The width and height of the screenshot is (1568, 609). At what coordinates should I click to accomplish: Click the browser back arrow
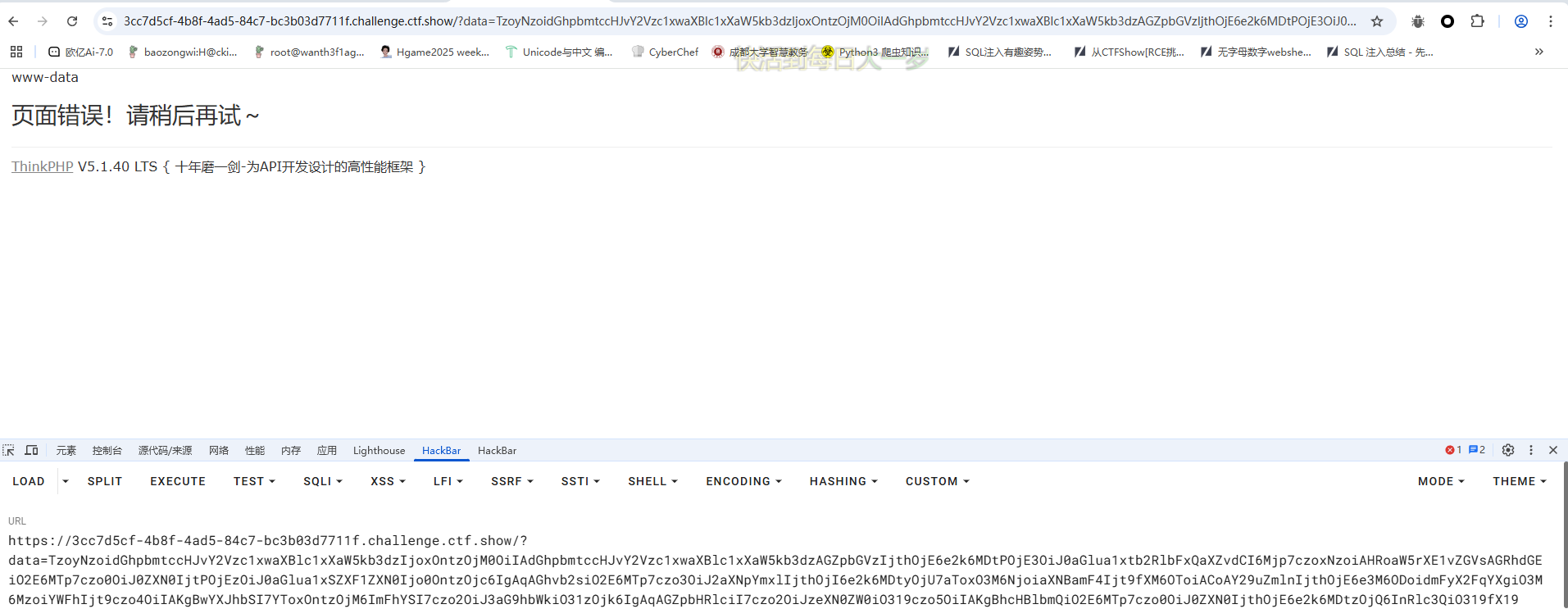point(14,21)
